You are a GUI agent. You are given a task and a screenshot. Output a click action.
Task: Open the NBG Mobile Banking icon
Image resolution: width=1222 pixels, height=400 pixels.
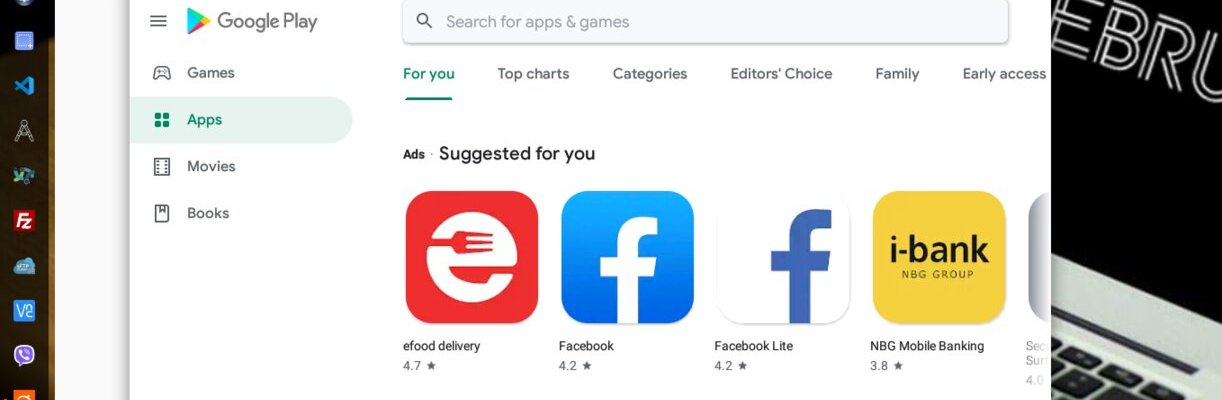pyautogui.click(x=939, y=257)
